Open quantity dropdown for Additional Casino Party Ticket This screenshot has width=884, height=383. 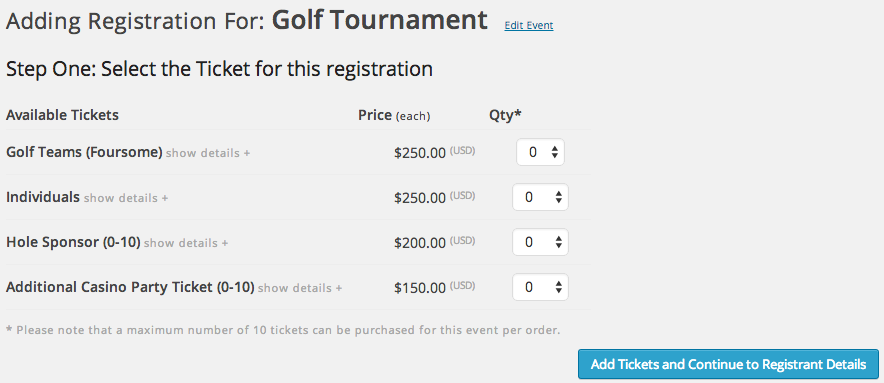coord(541,287)
